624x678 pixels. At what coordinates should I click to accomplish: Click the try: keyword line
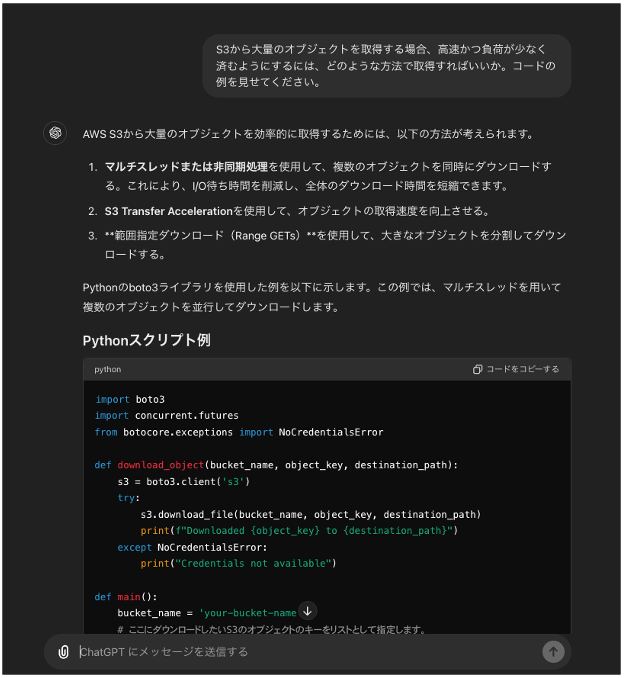pyautogui.click(x=128, y=498)
